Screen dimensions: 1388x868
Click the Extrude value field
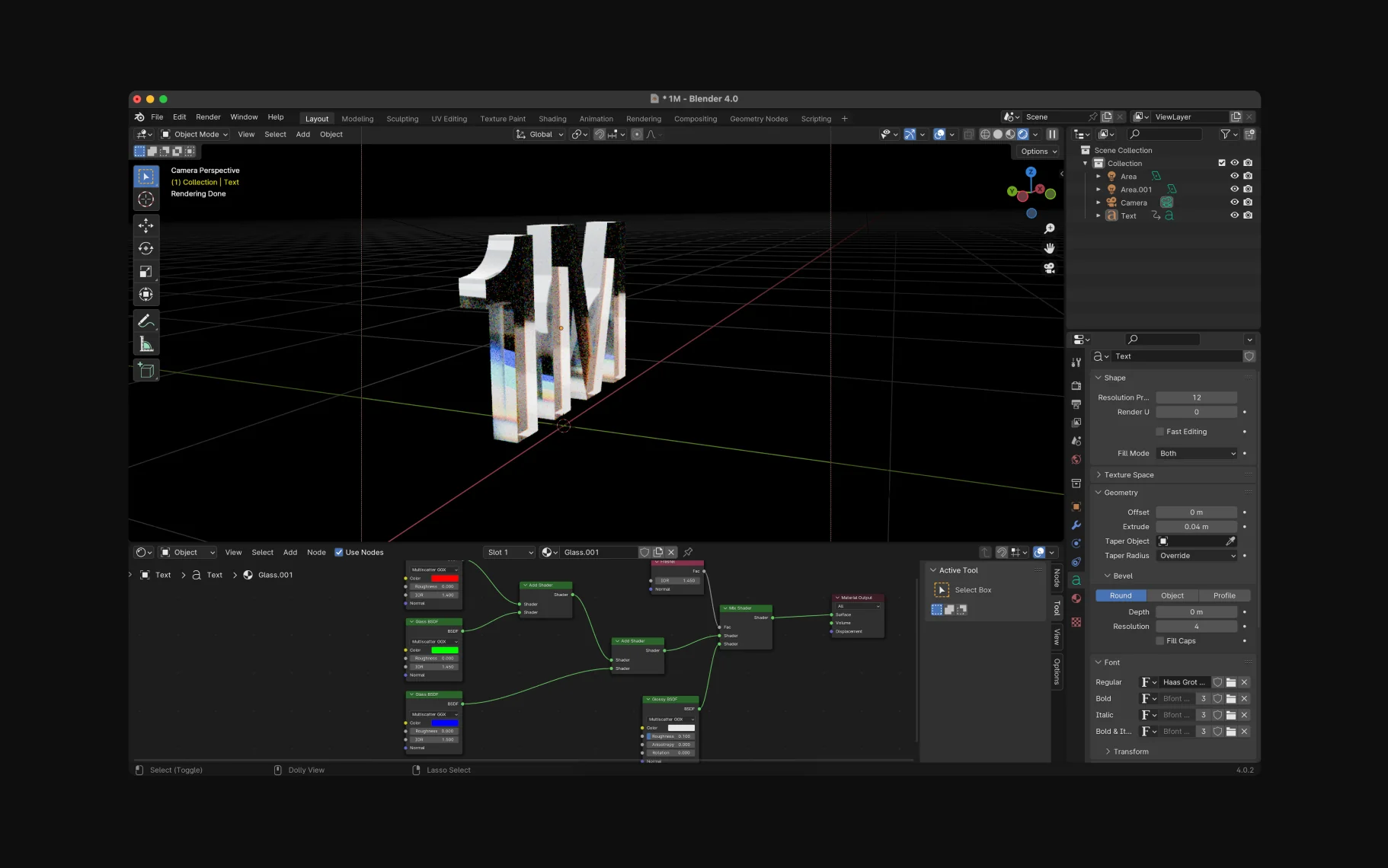pyautogui.click(x=1196, y=527)
